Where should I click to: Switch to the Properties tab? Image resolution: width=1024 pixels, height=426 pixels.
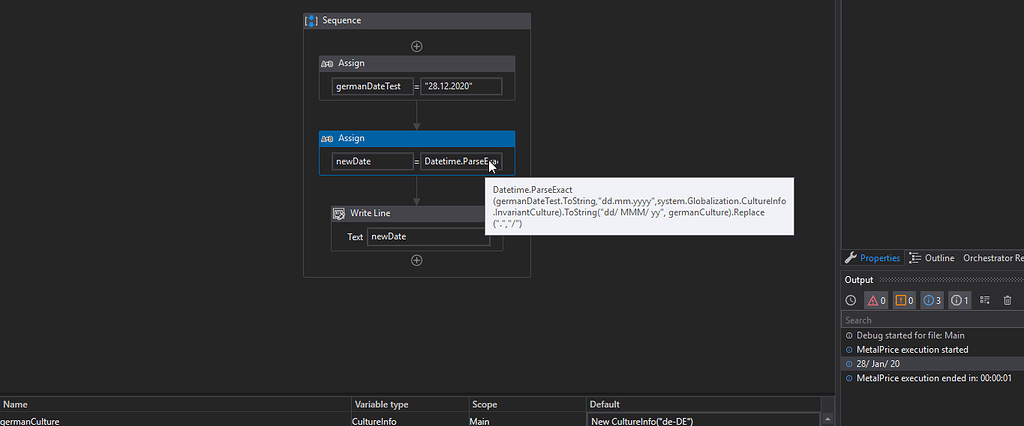click(872, 258)
